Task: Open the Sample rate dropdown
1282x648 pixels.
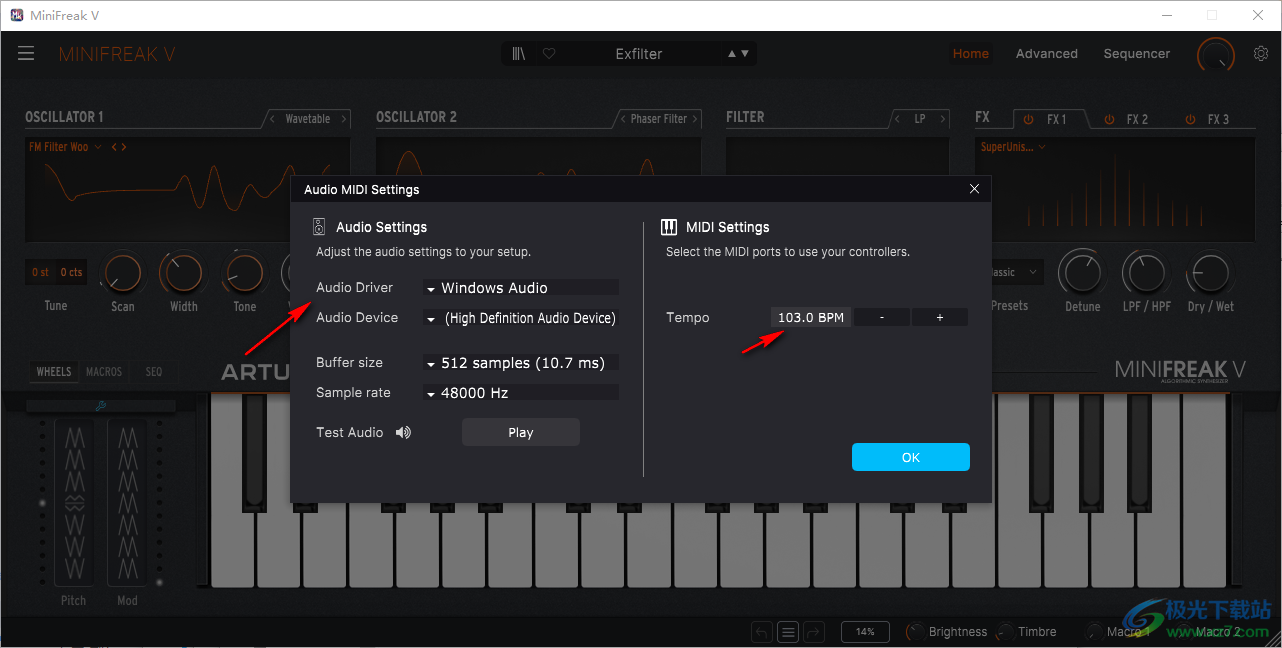Action: click(520, 393)
